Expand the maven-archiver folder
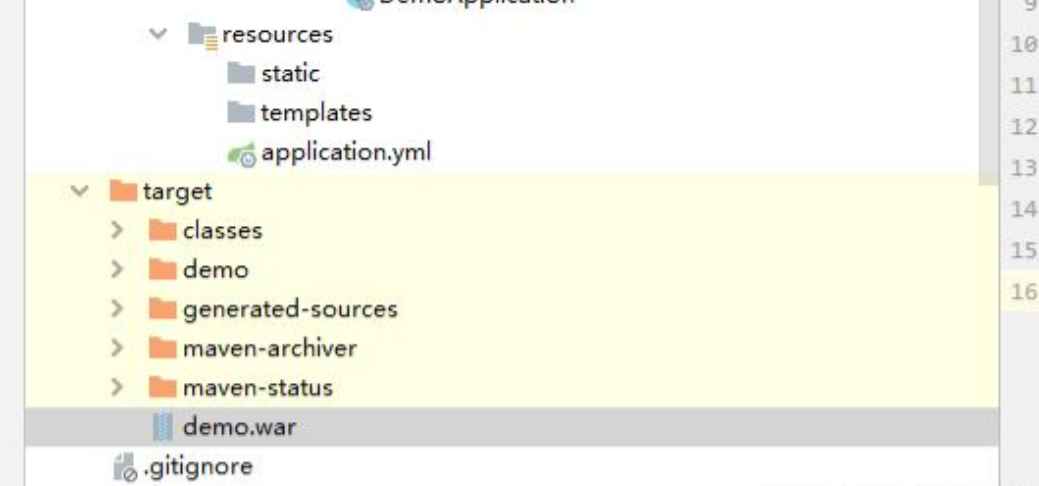The width and height of the screenshot is (1039, 486). tap(117, 348)
